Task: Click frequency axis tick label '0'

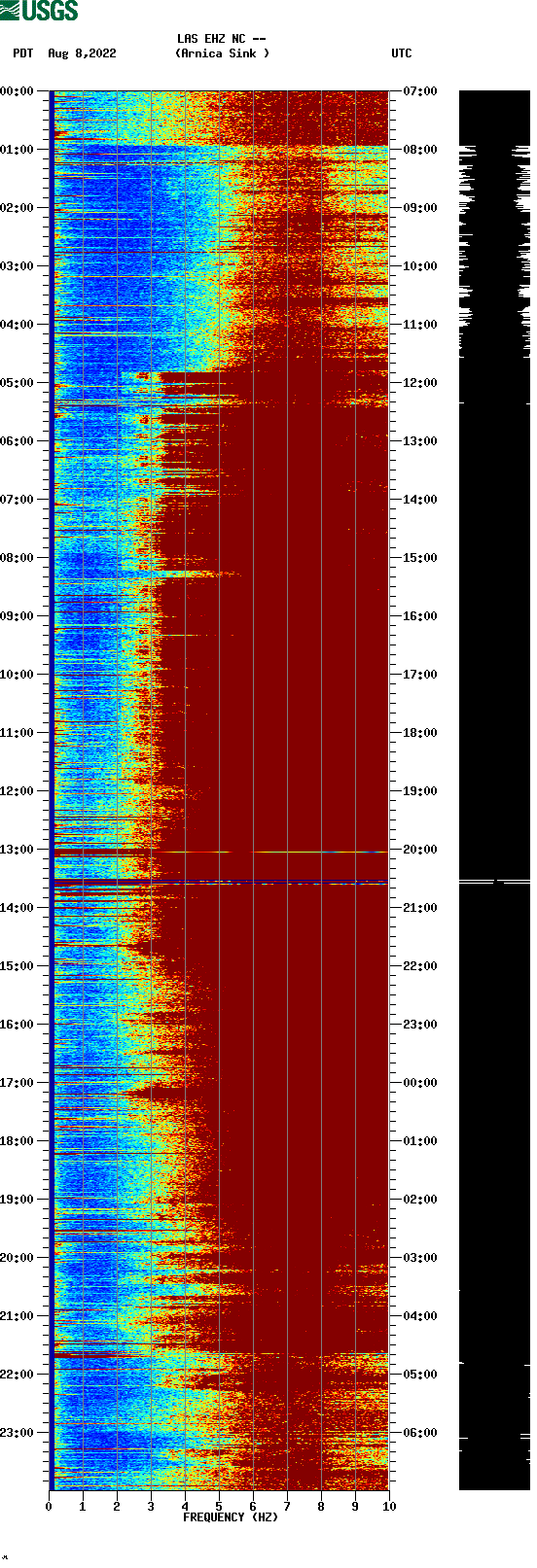Action: pos(49,1507)
